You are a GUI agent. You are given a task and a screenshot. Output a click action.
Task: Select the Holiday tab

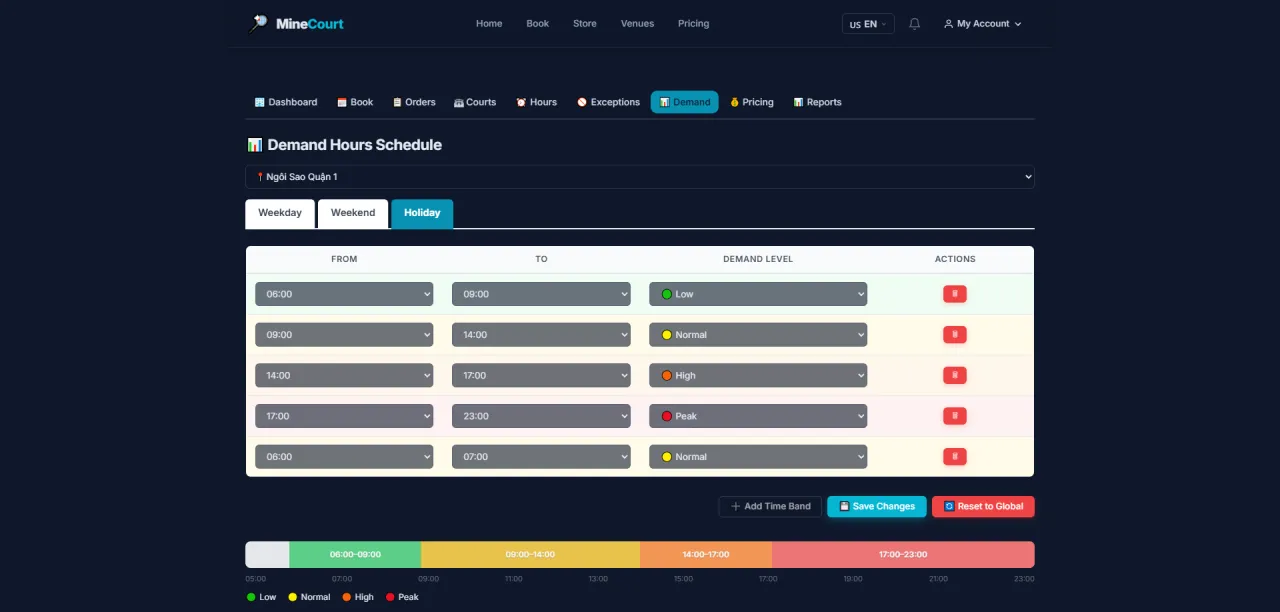(422, 213)
